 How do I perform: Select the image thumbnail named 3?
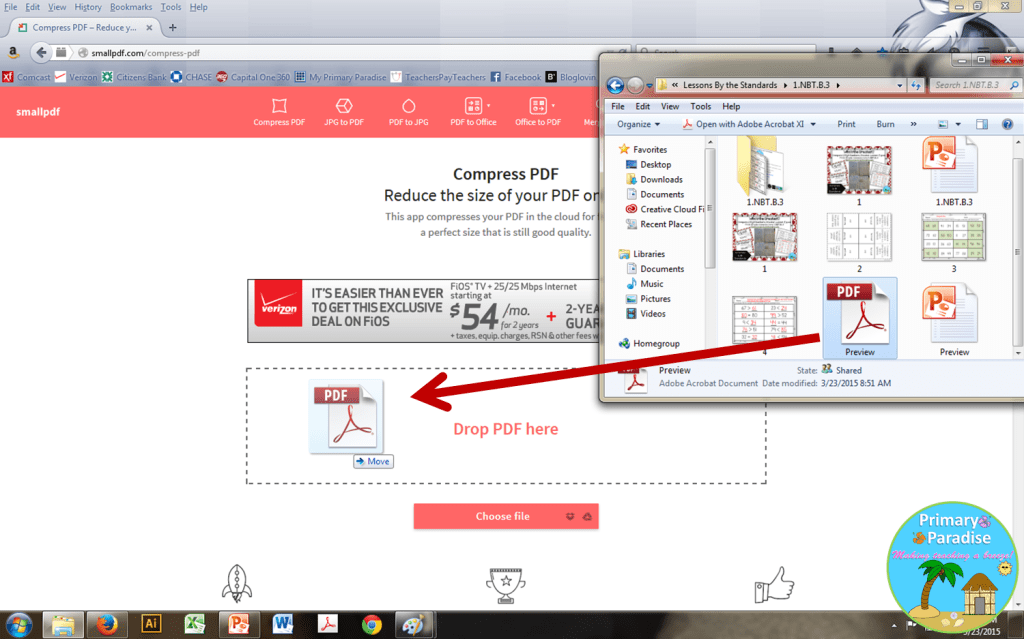953,242
